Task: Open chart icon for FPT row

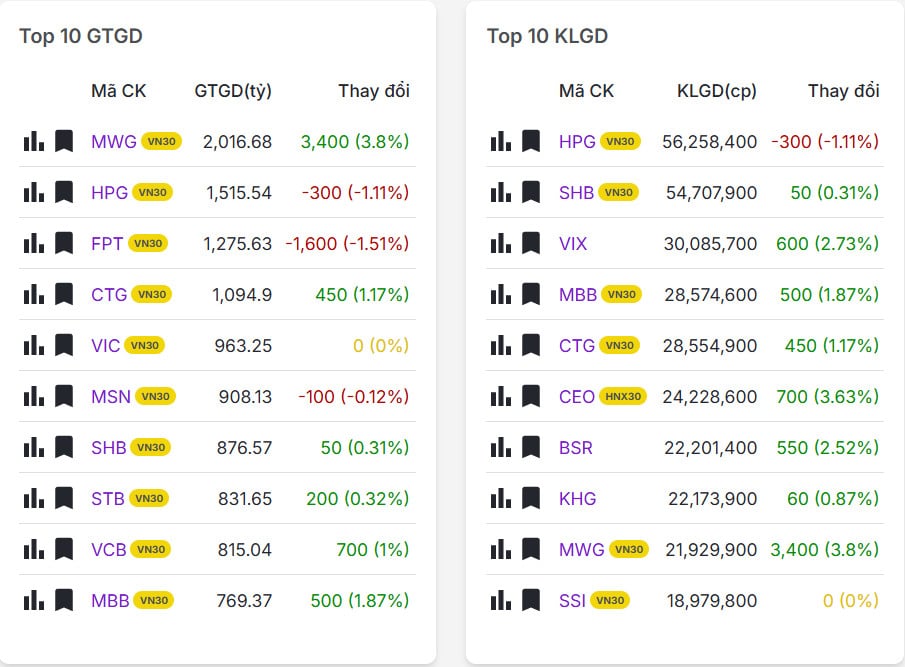Action: (x=34, y=243)
